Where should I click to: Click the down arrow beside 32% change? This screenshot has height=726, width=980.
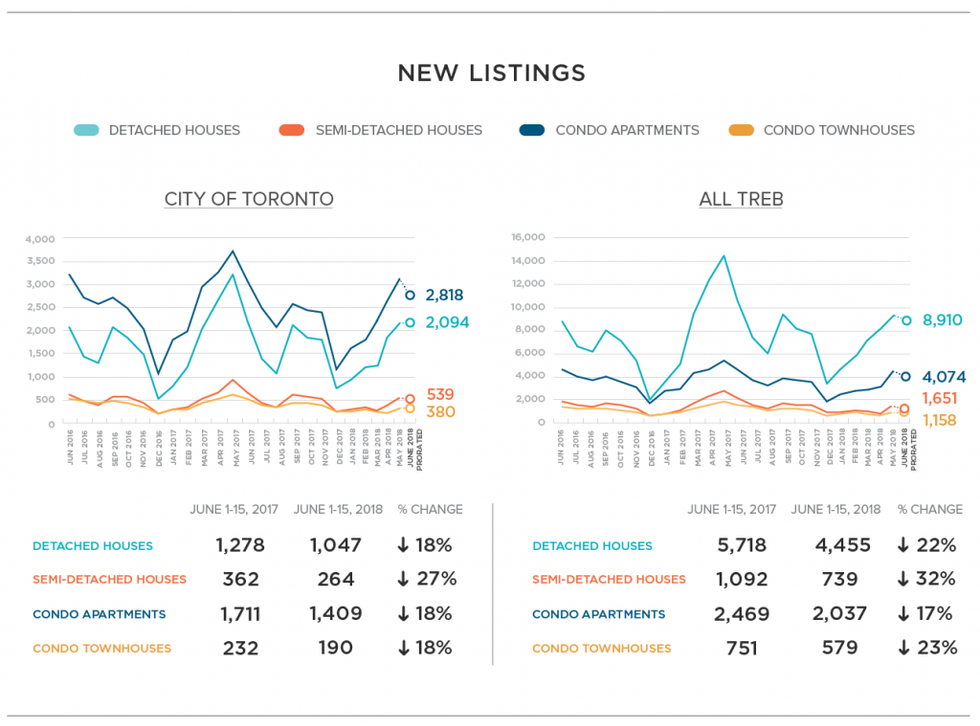coord(903,579)
